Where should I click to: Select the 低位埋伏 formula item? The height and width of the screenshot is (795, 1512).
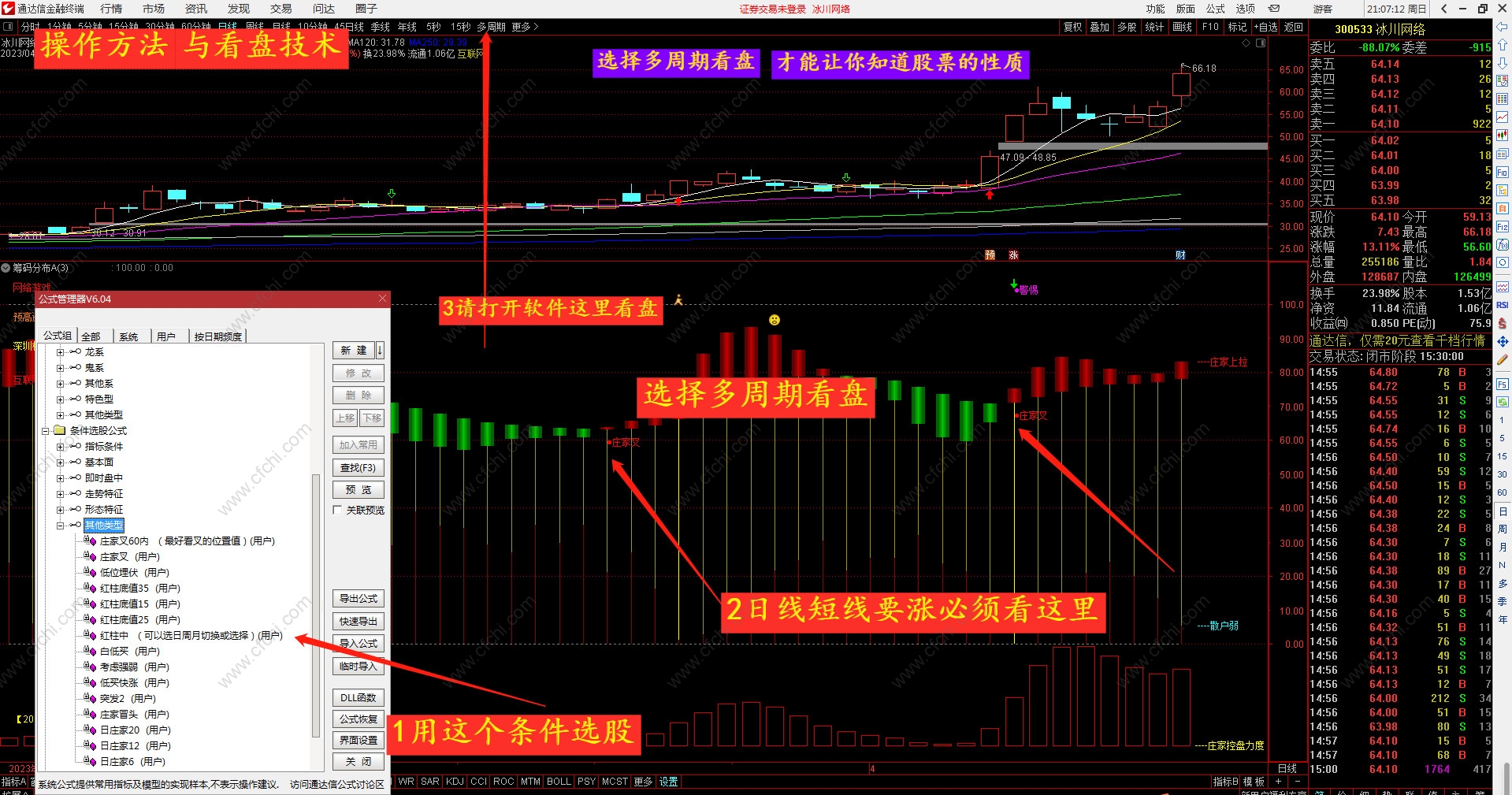(x=135, y=572)
